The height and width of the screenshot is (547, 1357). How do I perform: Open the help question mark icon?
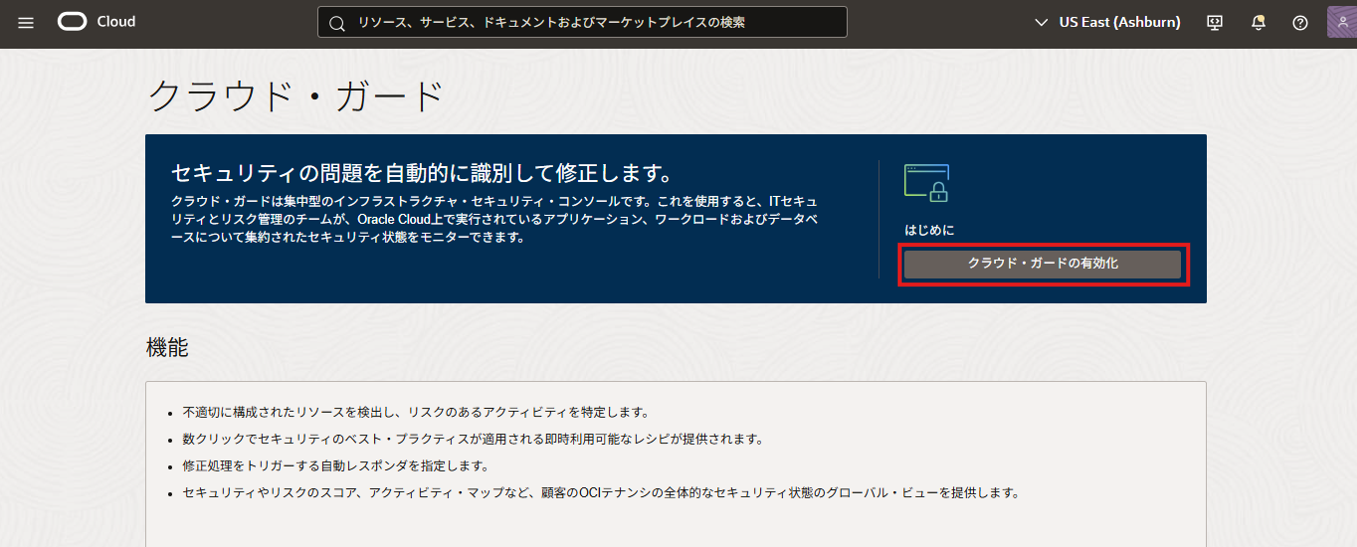[1300, 22]
